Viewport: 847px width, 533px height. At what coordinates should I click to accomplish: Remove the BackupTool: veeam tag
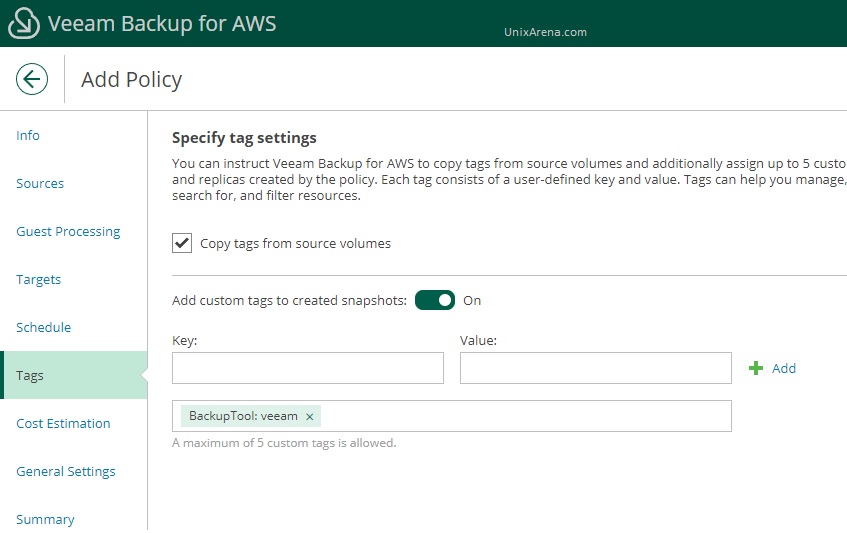tap(310, 417)
